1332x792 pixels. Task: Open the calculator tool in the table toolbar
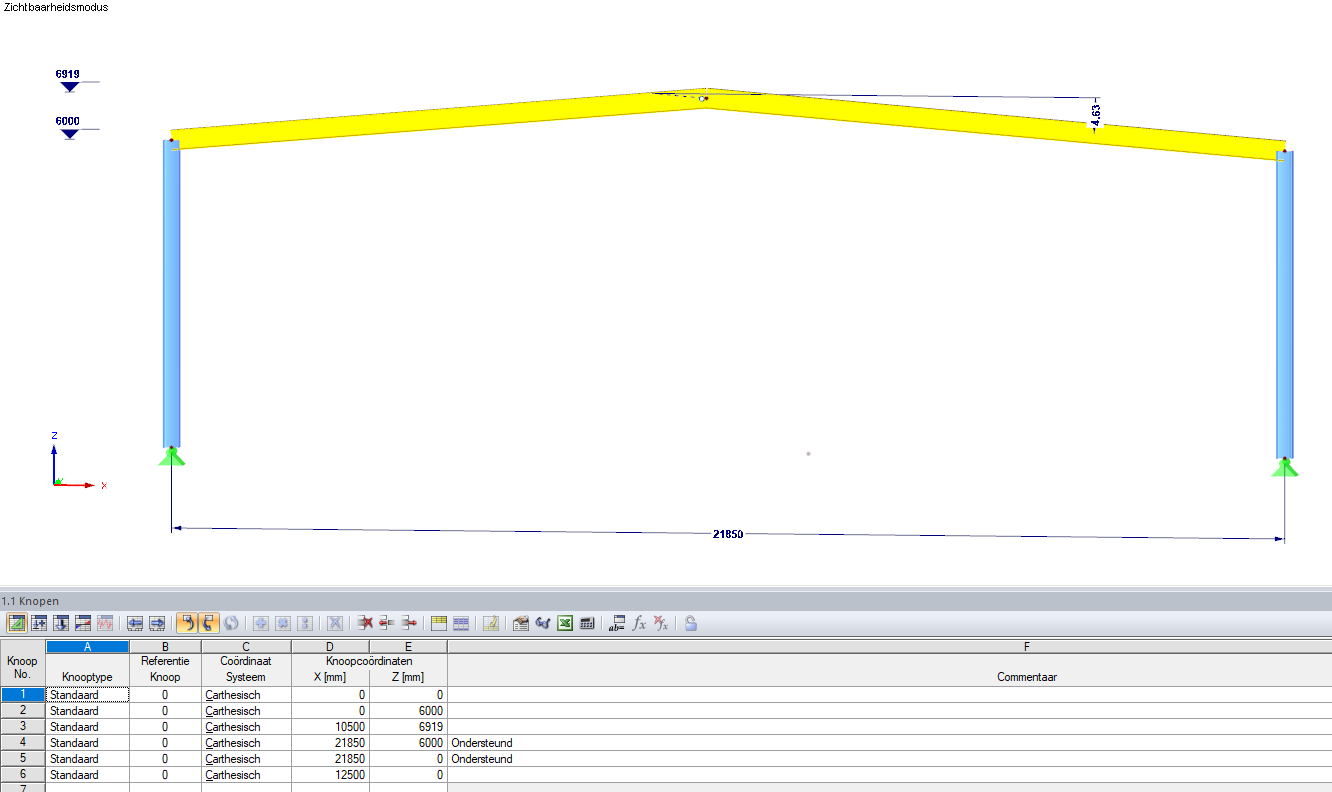pos(587,622)
